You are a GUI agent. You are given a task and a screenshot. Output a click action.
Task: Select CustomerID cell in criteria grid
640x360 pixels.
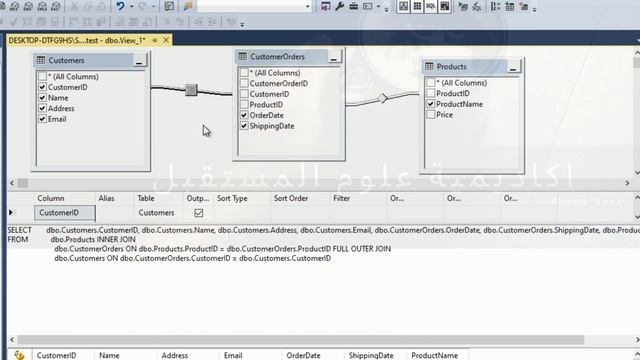65,213
